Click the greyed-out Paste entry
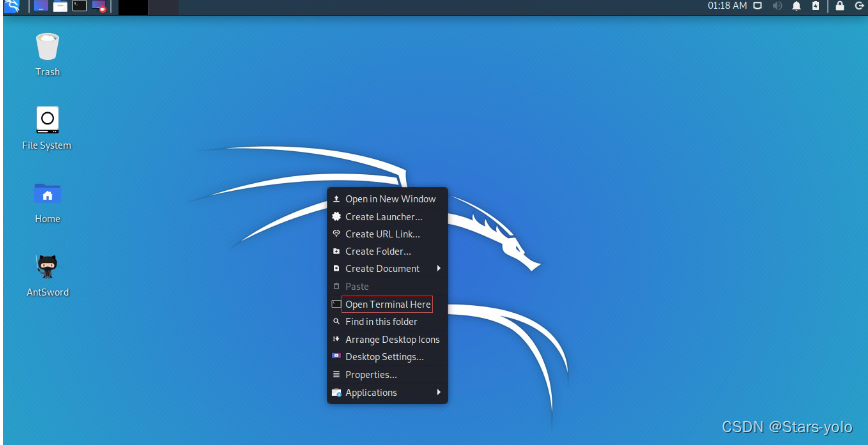868x445 pixels. [388, 286]
